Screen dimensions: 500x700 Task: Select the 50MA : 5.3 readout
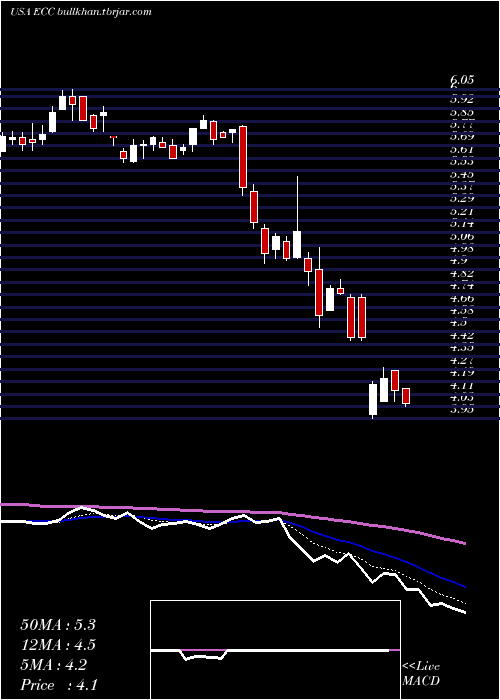pos(58,625)
